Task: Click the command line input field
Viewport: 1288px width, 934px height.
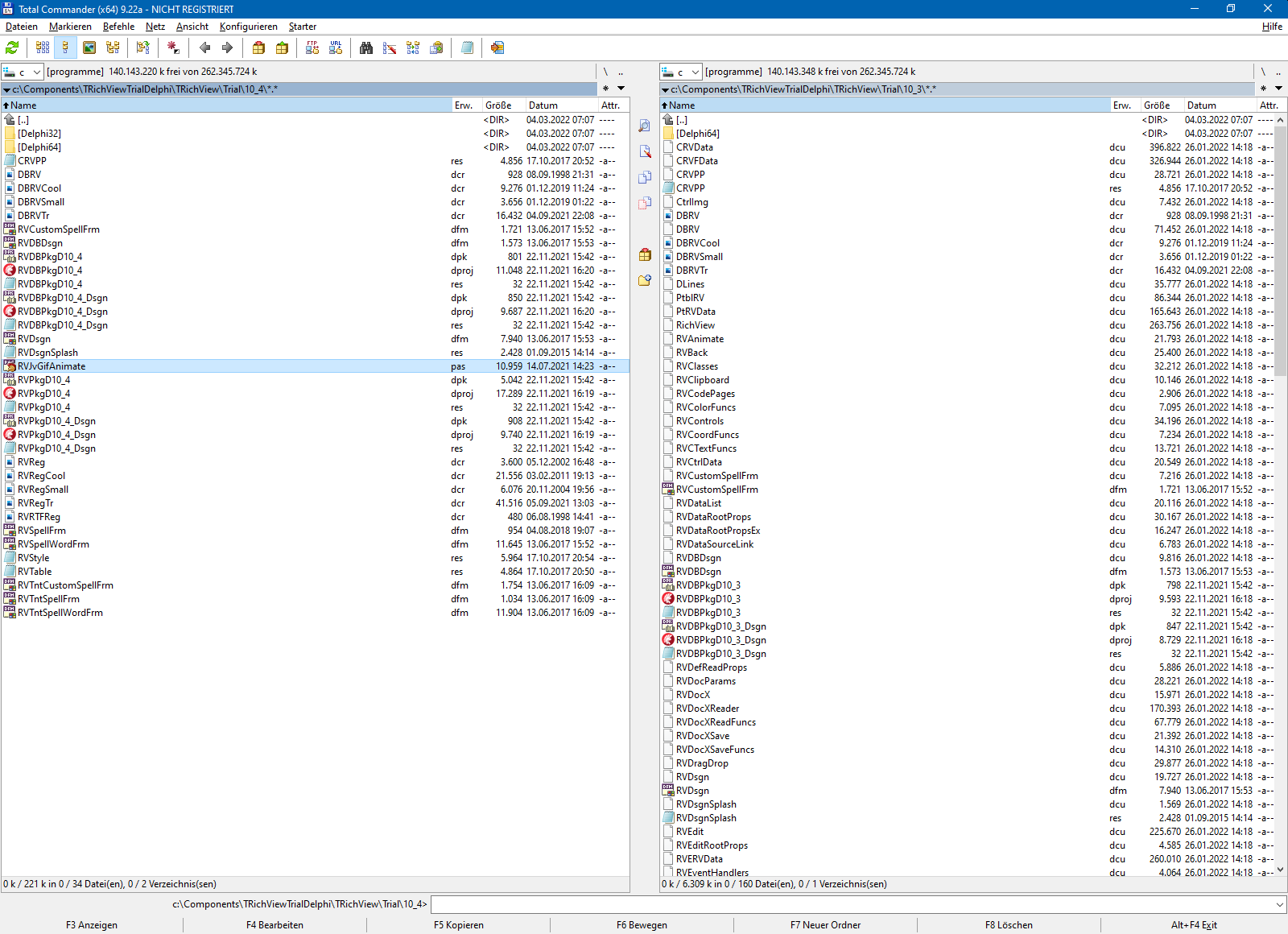Action: (x=853, y=904)
